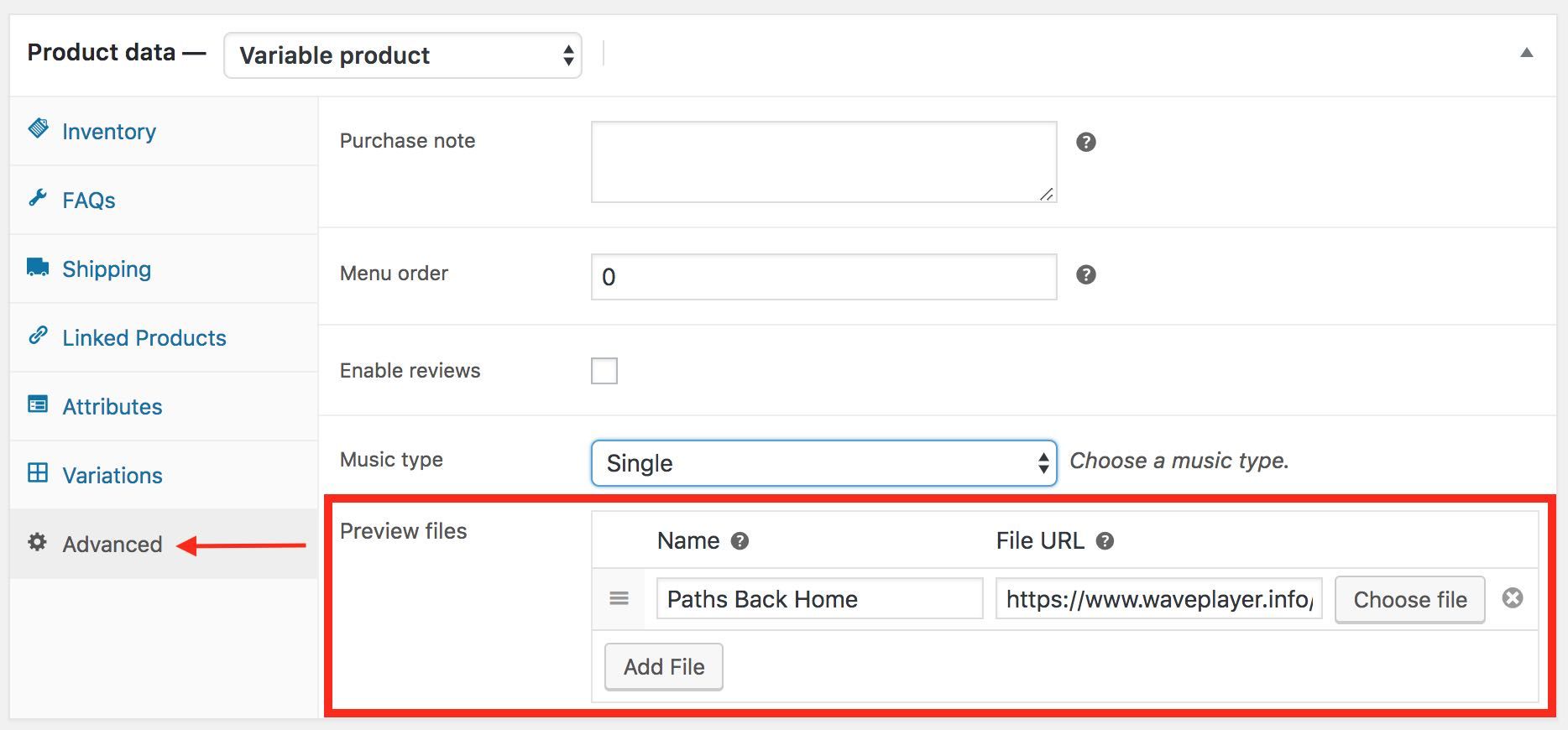Image resolution: width=1568 pixels, height=730 pixels.
Task: Click the File URL help icon
Action: [x=1105, y=541]
